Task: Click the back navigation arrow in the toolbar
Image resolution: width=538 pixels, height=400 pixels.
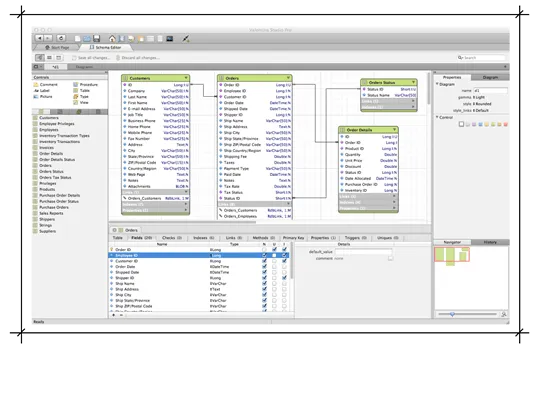Action: coord(40,38)
